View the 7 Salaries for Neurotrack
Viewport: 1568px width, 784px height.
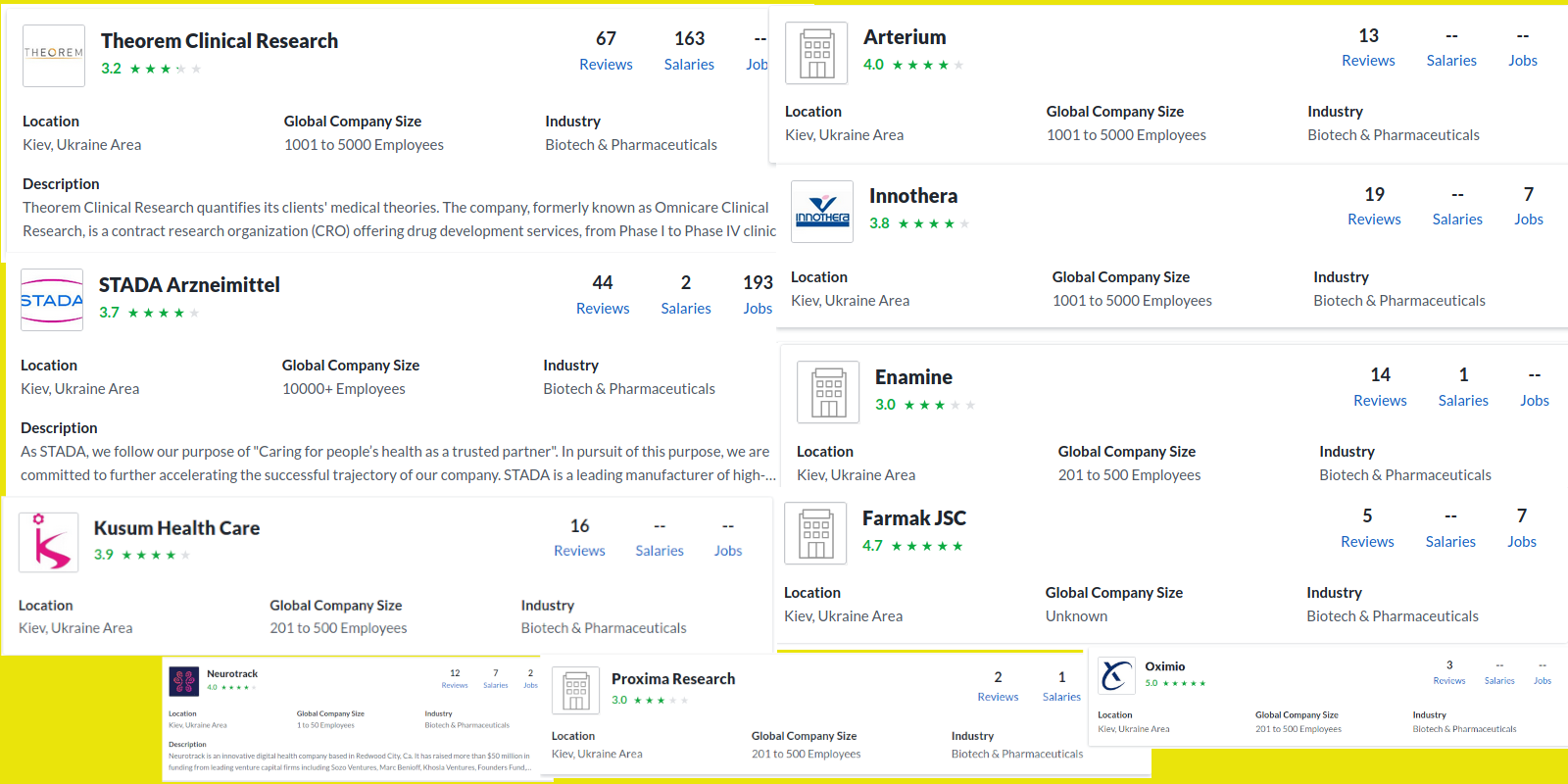496,679
